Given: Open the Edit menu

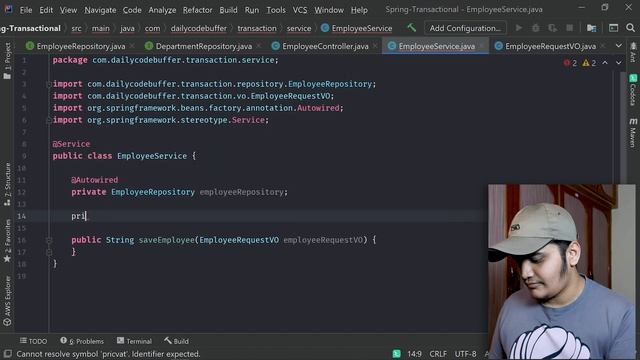Looking at the screenshot, I should (x=46, y=10).
